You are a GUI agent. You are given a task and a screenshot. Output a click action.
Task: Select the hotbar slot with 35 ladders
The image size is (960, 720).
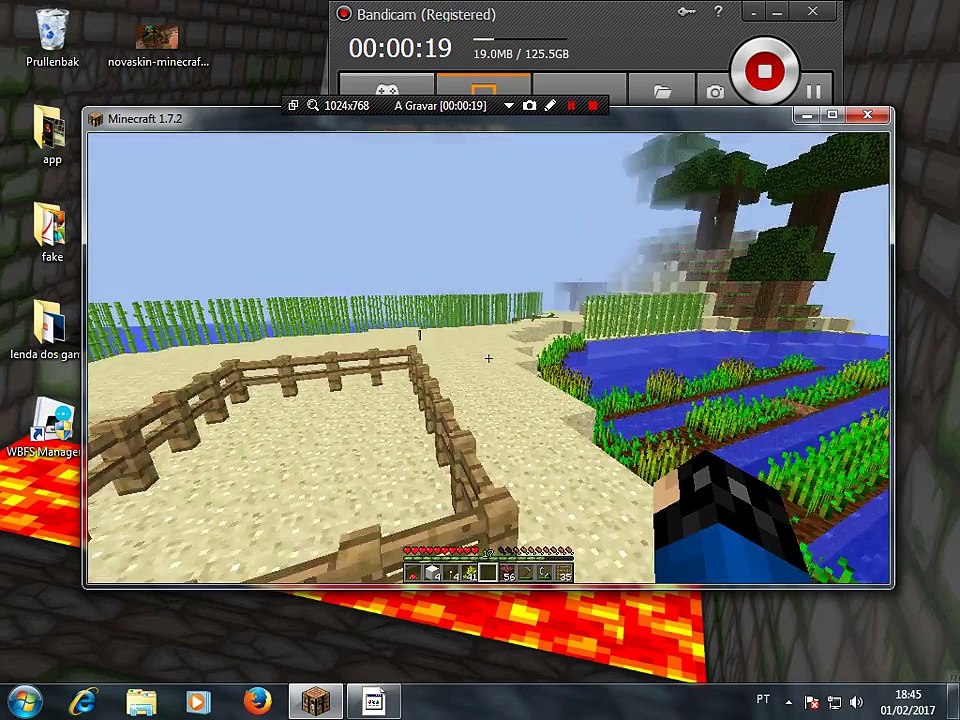pos(563,572)
